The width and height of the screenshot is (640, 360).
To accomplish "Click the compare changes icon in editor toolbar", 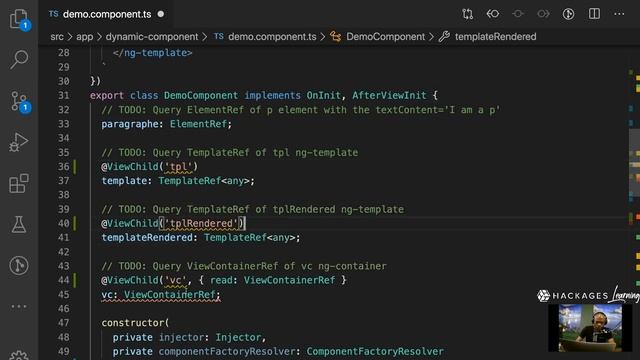I will (x=467, y=14).
